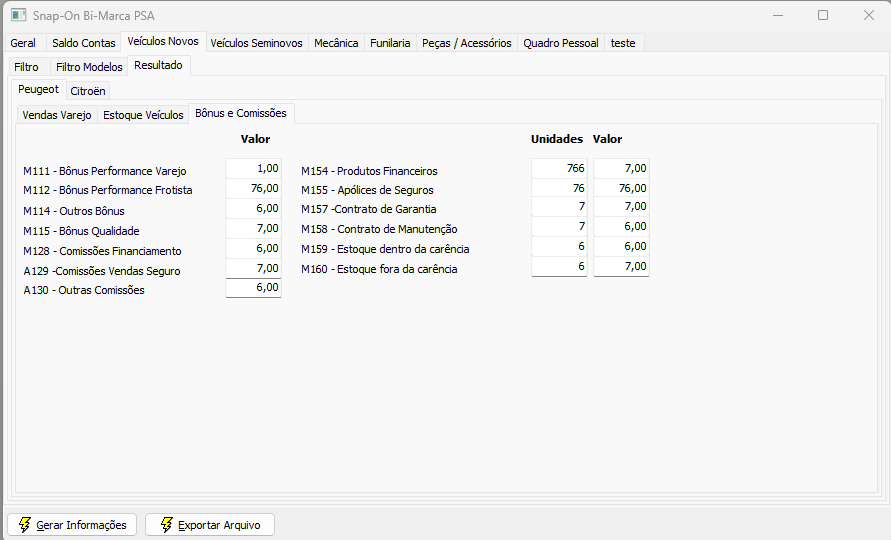Select M155 Apólices de Seguros Valor field
The width and height of the screenshot is (891, 540).
pyautogui.click(x=620, y=189)
